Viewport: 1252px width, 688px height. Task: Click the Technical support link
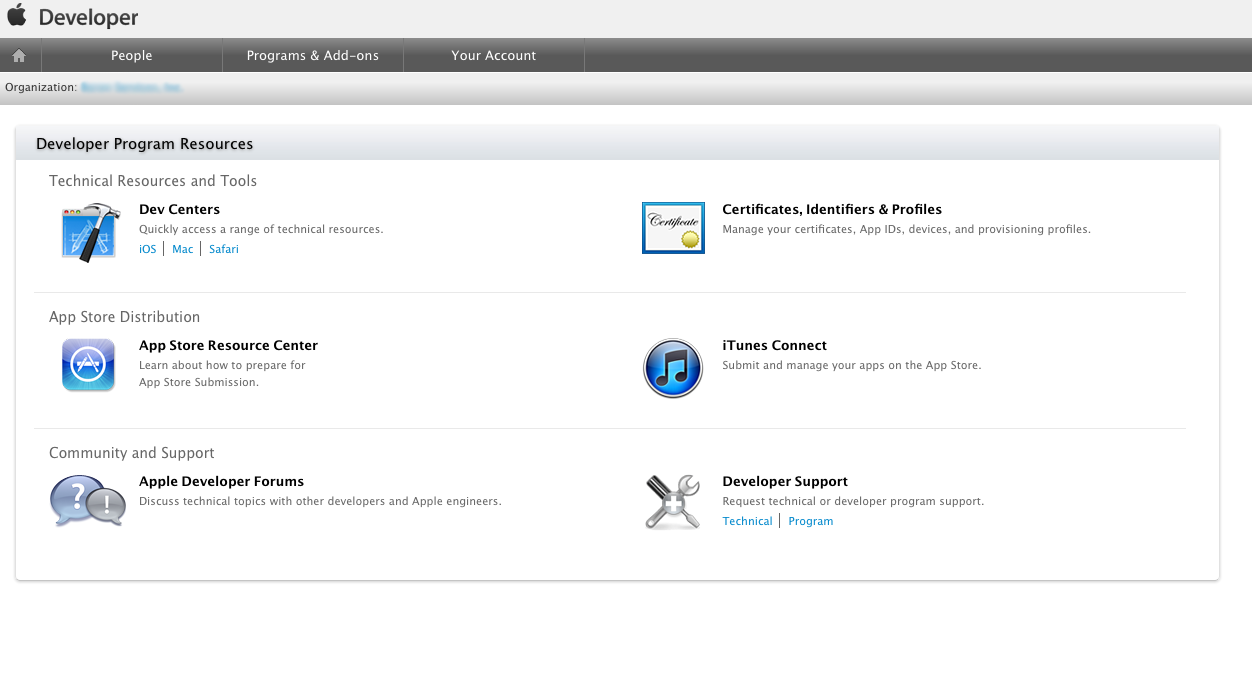tap(747, 521)
